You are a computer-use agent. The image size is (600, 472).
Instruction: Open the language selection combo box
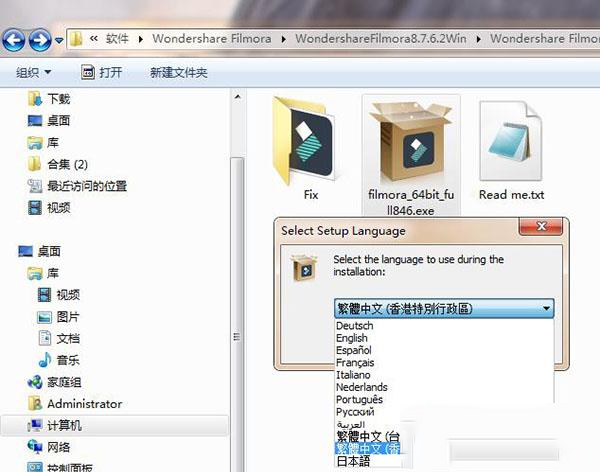tap(443, 309)
